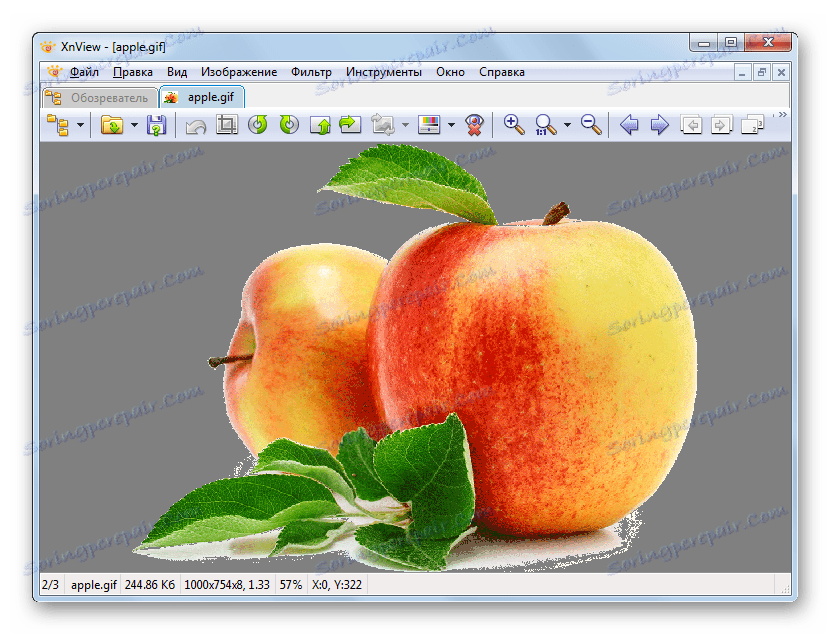Click the 244.86 Кб file size text
This screenshot has height=635, width=831.
pyautogui.click(x=149, y=585)
